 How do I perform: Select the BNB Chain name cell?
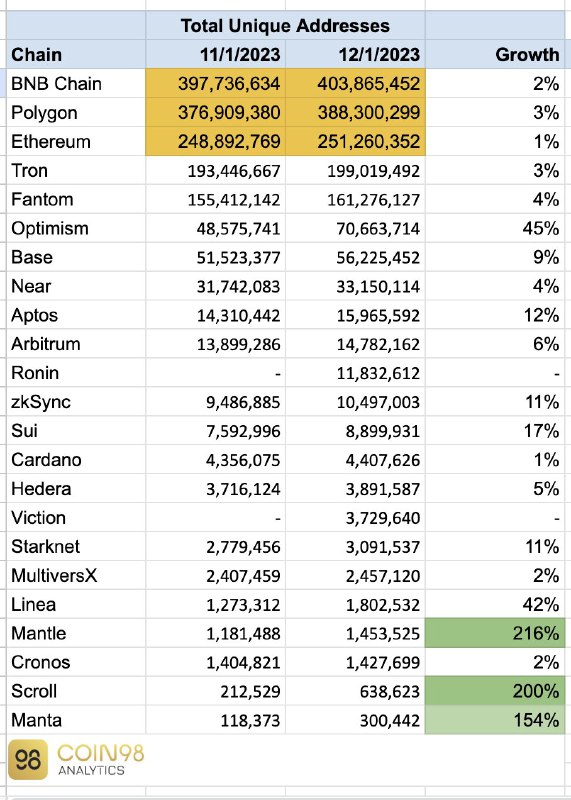click(76, 84)
